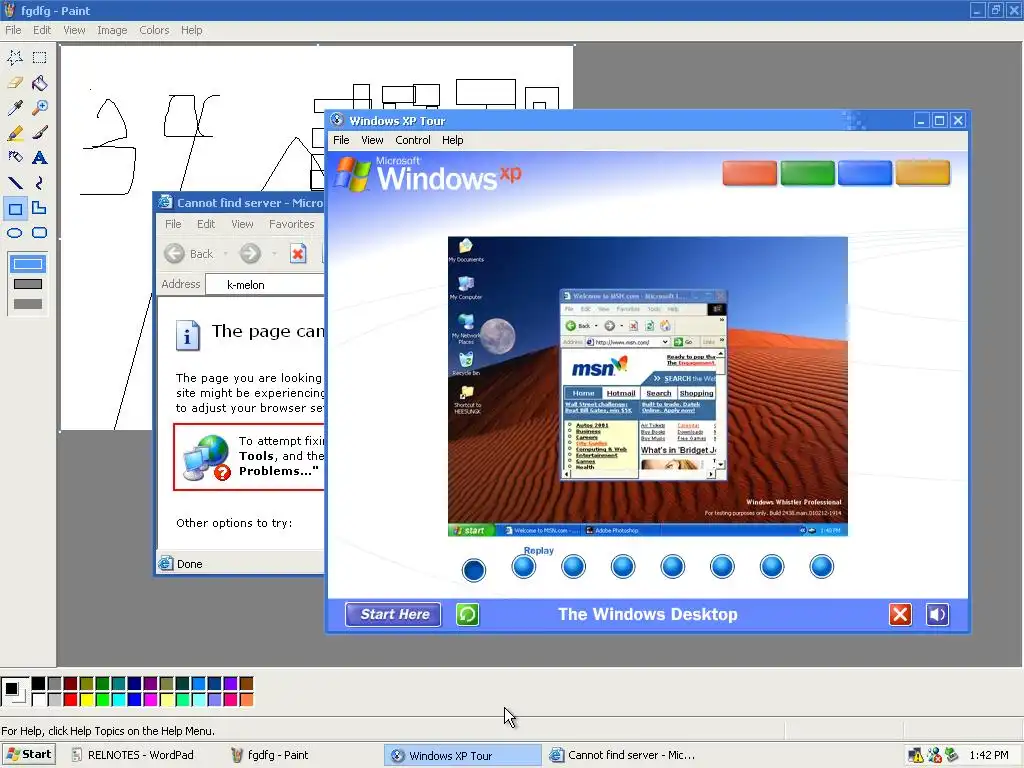Viewport: 1024px width, 768px height.
Task: Activate the Magnifier tool in Paint
Action: 40,107
